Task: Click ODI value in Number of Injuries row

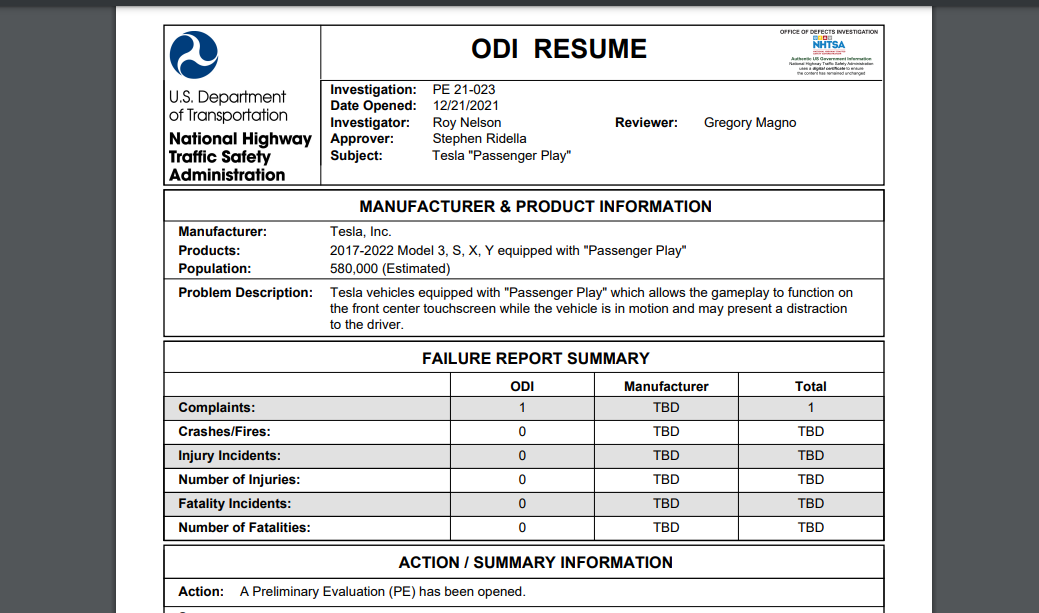Action: coord(522,479)
